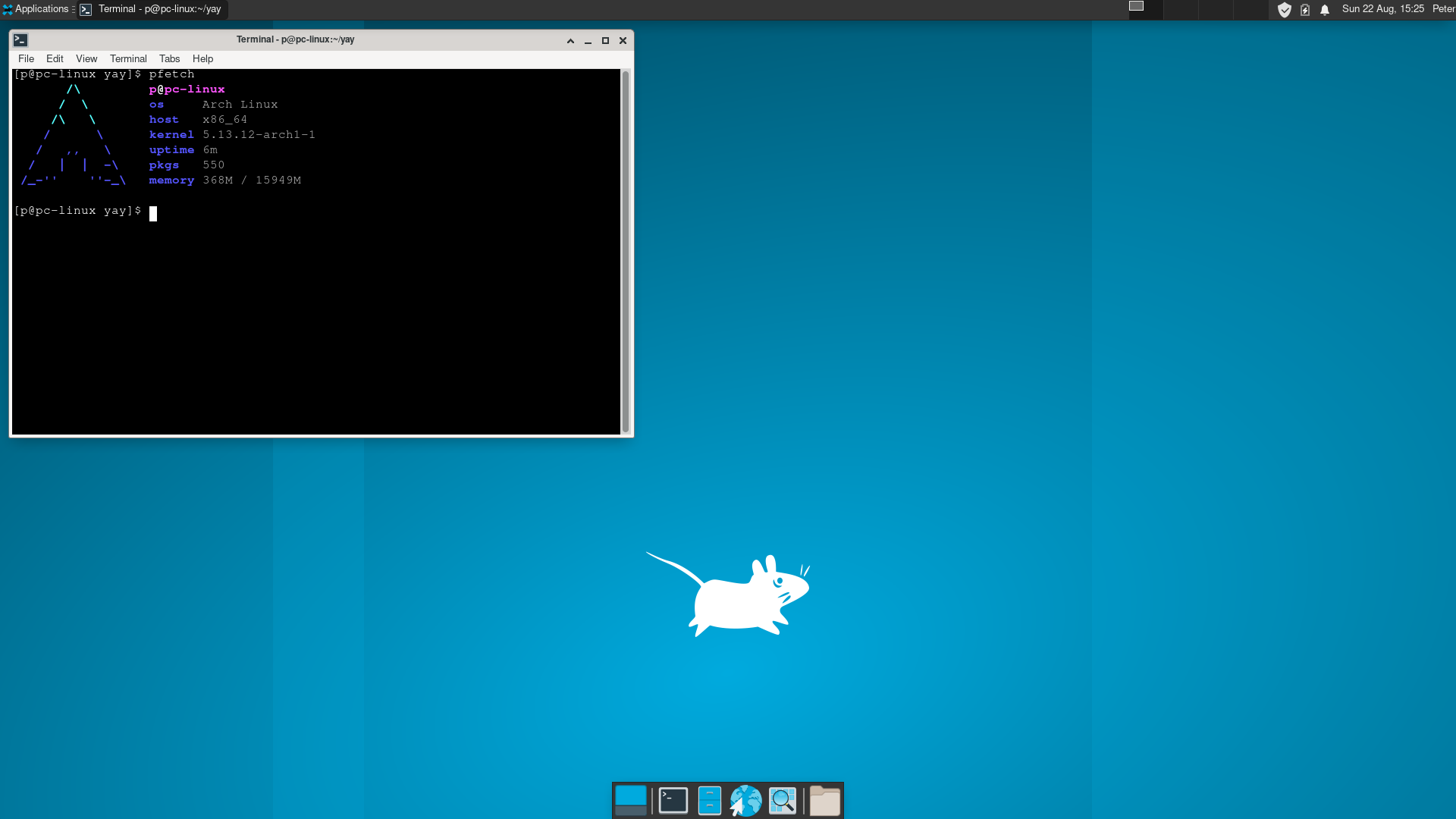
Task: Click the 'Arch Linux' os value text
Action: (240, 105)
